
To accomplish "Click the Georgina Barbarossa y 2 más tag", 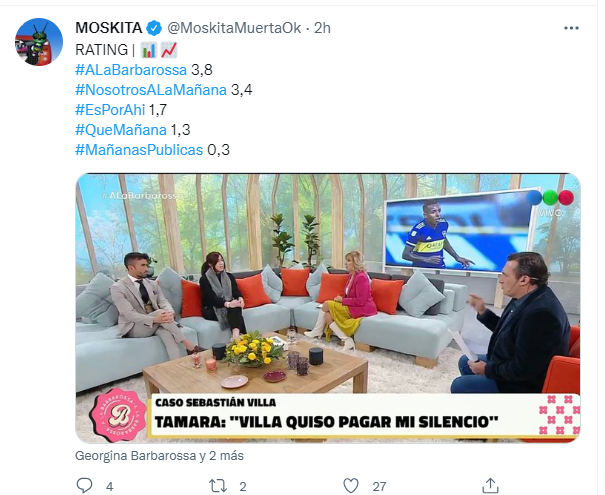I will pos(159,456).
